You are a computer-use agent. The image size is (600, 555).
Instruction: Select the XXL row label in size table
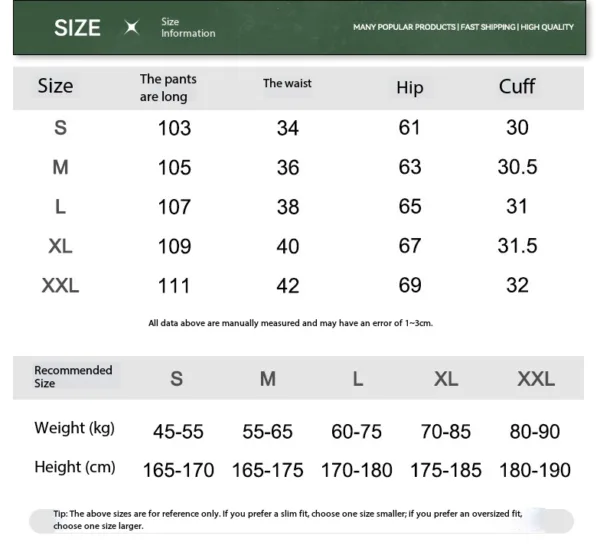[60, 286]
